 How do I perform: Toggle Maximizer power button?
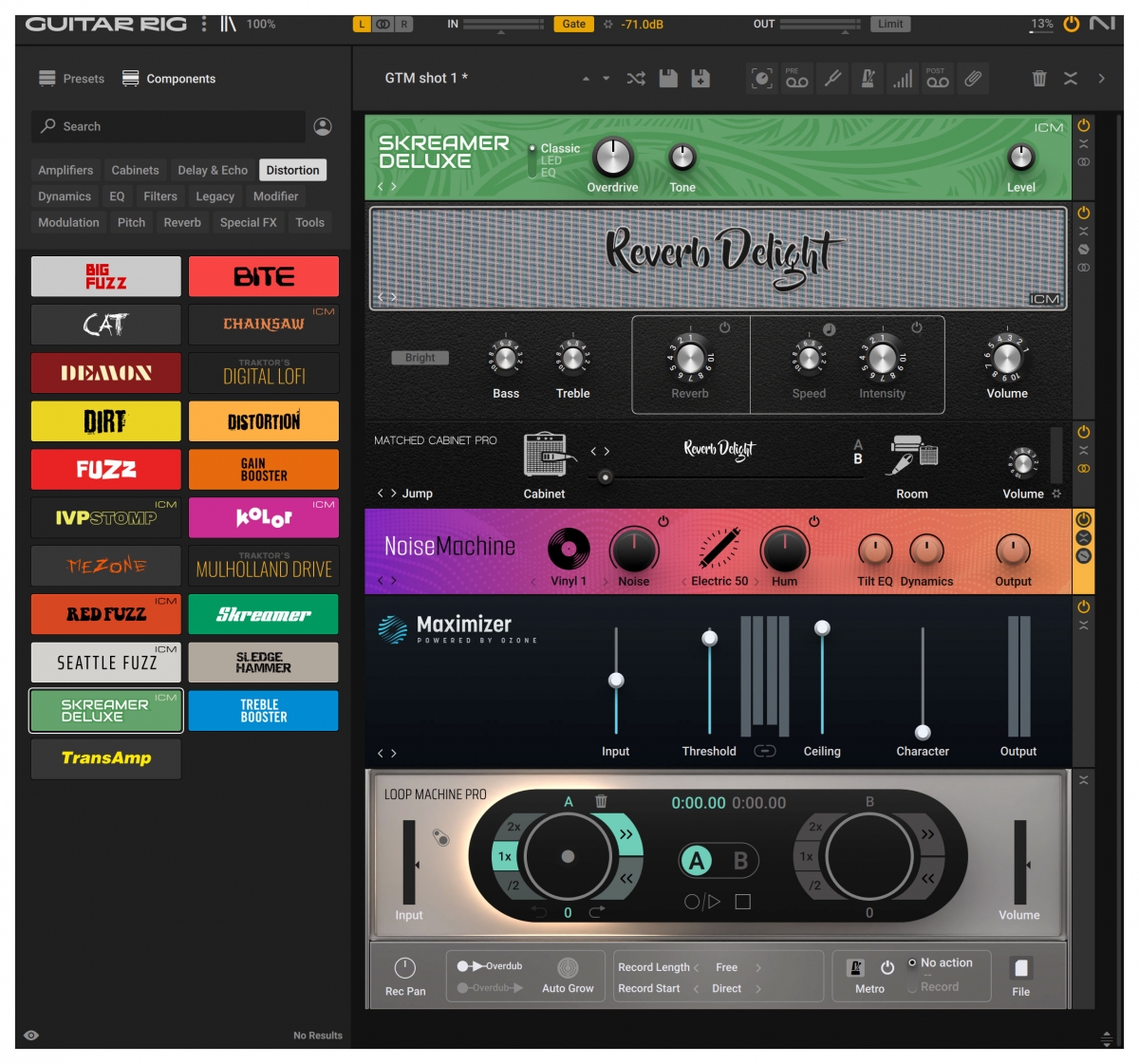[x=1083, y=607]
